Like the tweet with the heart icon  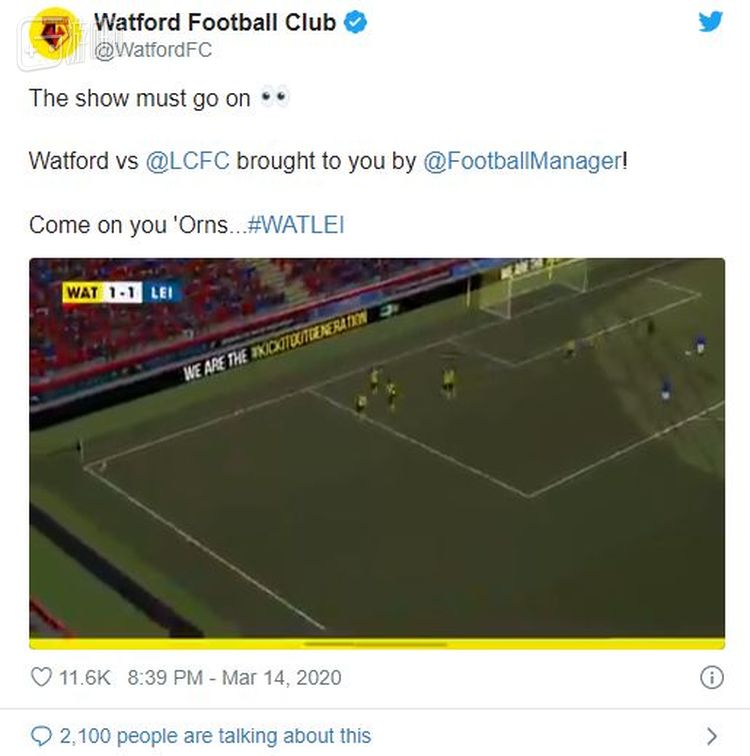[41, 677]
